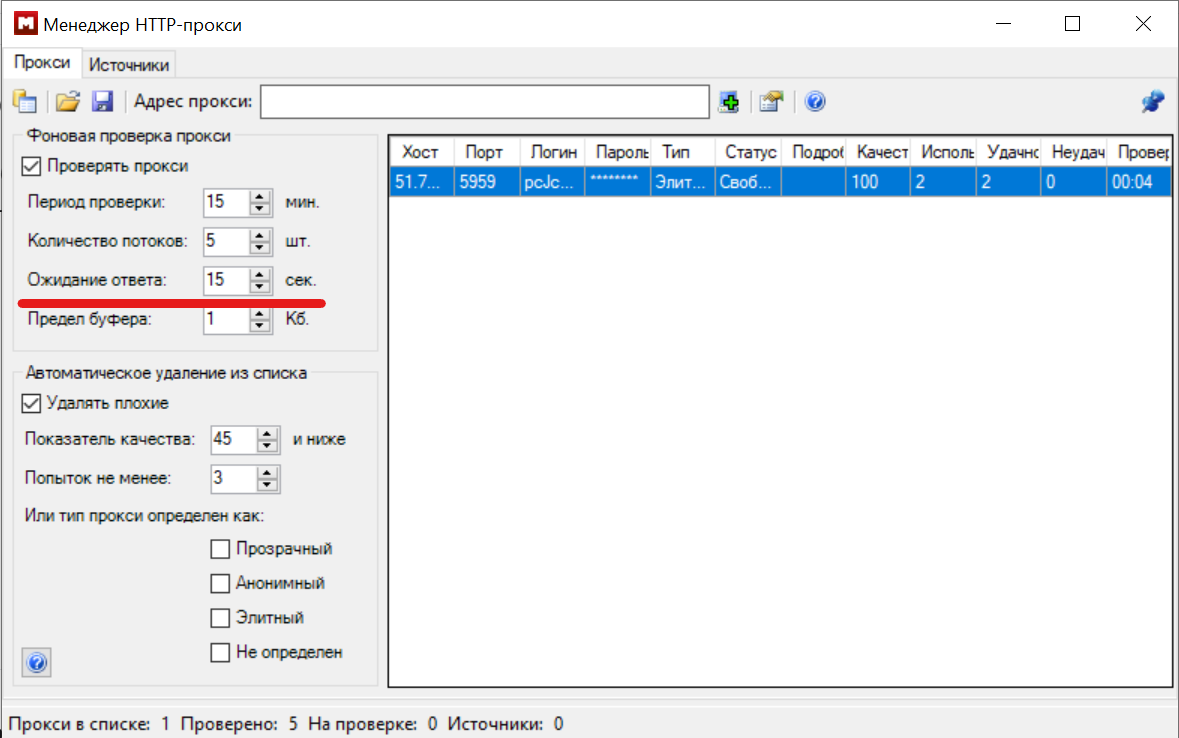Click the pin window icon at top right

[1152, 101]
